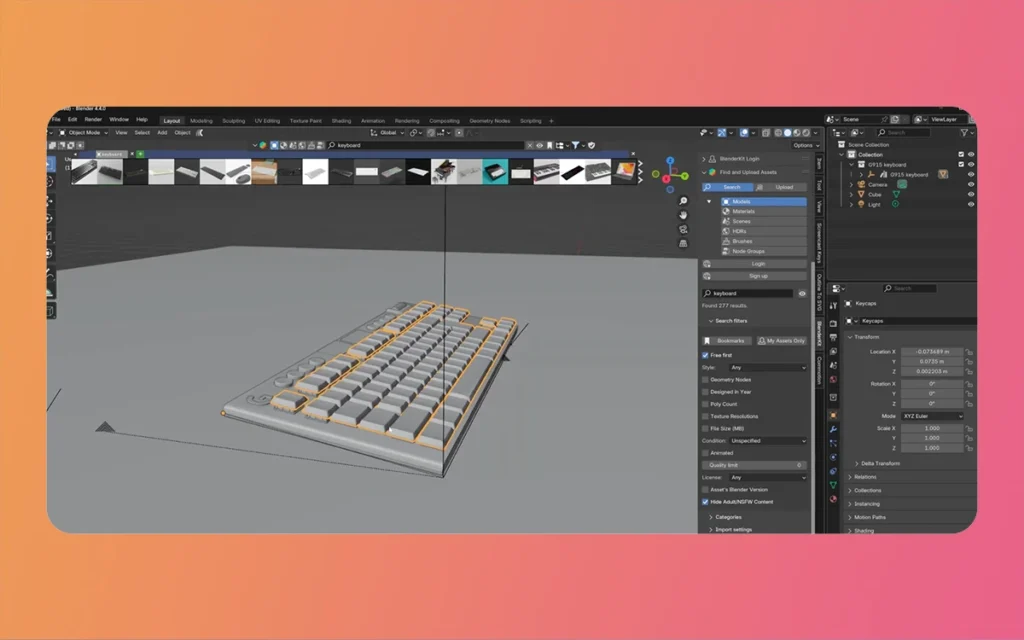Exclude Collection with its checkbox in outliner
The width and height of the screenshot is (1024, 640).
(961, 155)
